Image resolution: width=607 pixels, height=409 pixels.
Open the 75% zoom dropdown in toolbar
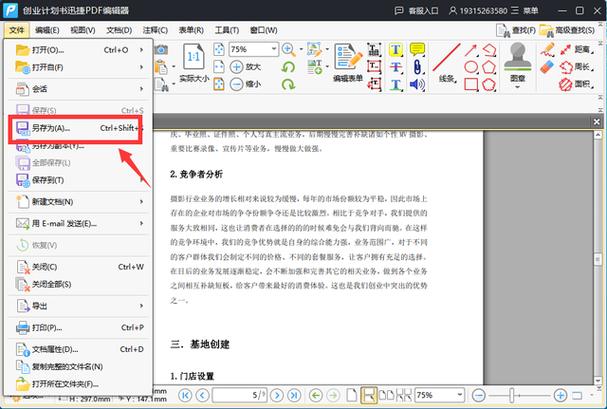tap(273, 49)
